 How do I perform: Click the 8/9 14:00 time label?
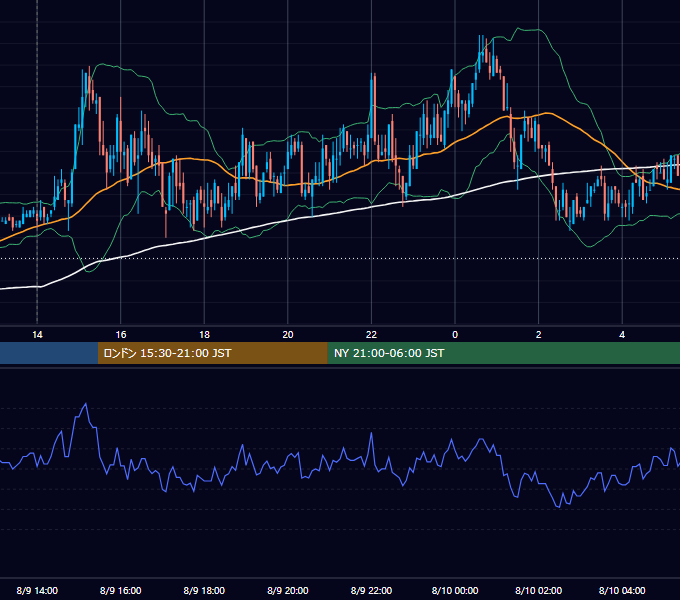[37, 590]
